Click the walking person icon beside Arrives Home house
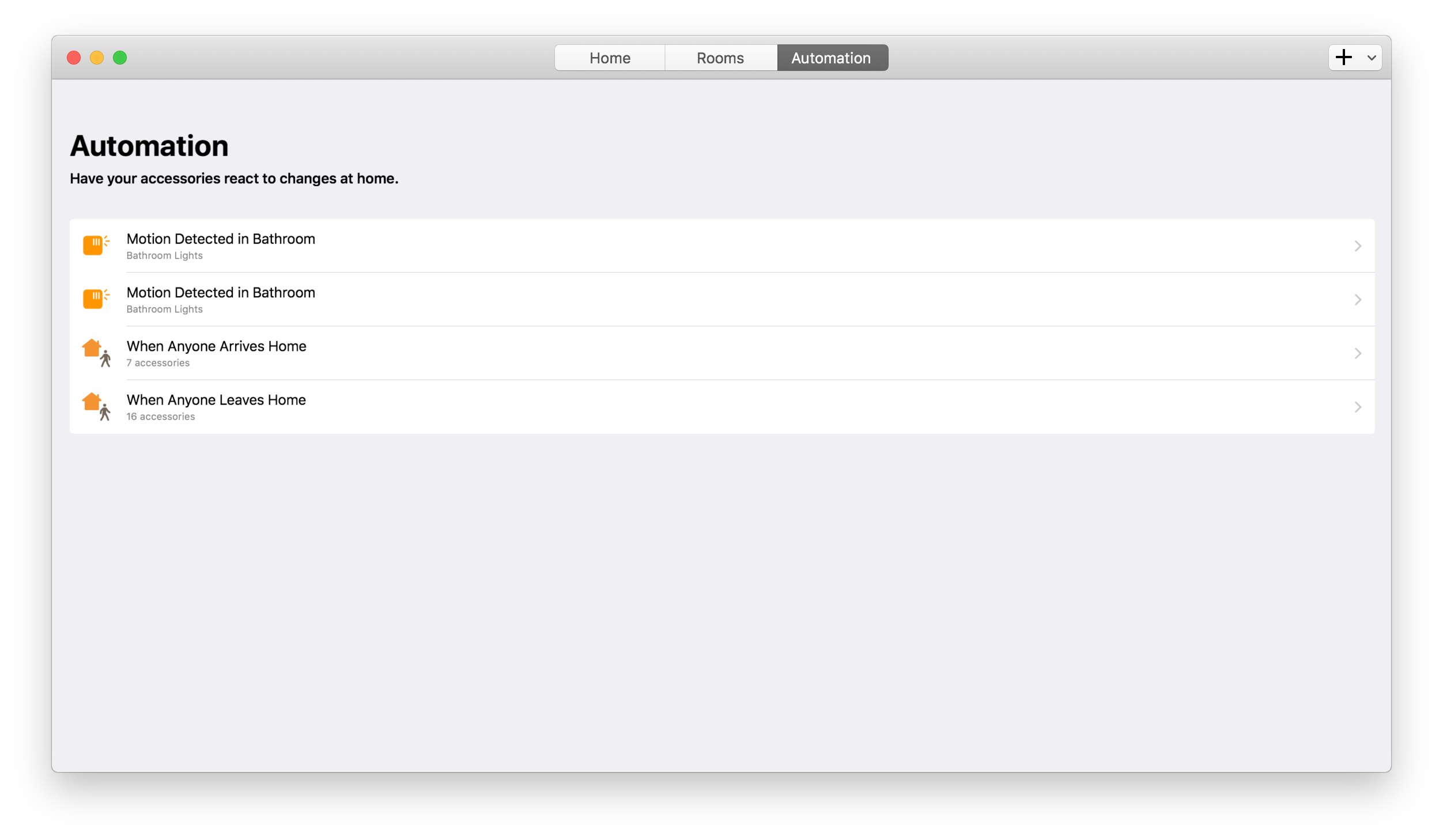The image size is (1443, 840). (x=106, y=358)
